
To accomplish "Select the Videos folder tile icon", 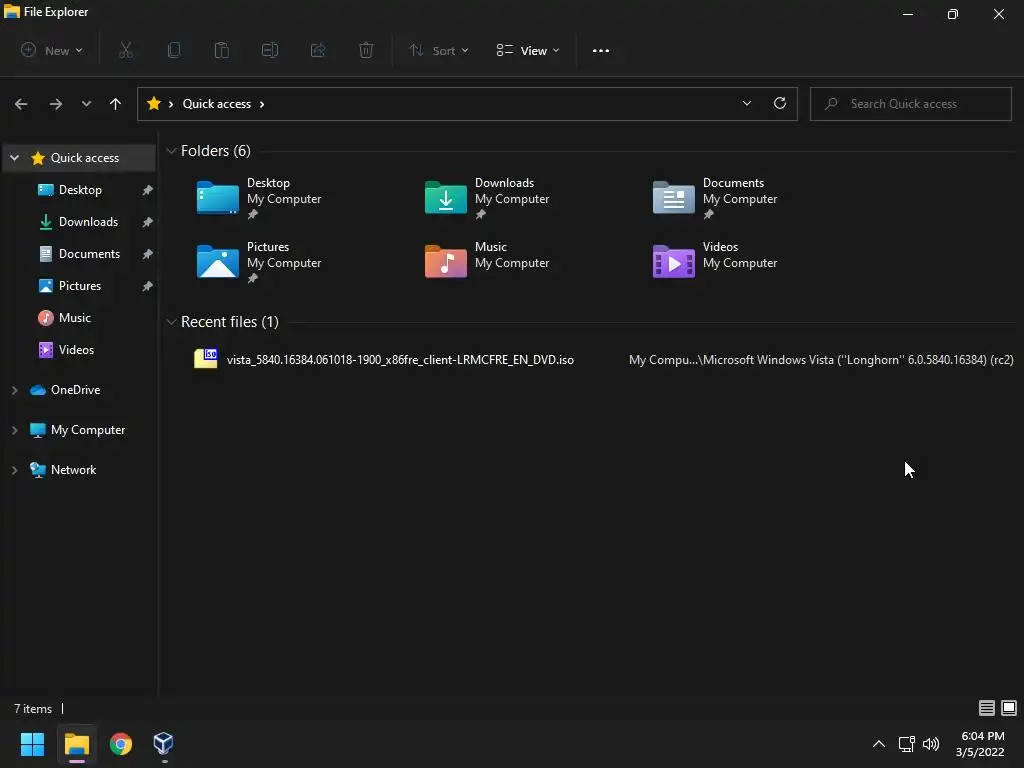I will (x=673, y=262).
